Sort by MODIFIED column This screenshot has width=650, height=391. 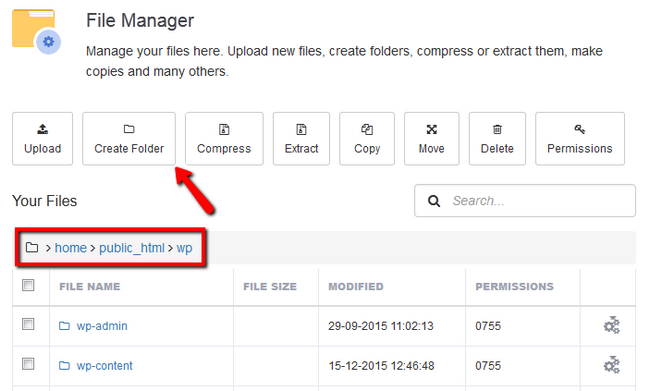click(x=356, y=287)
